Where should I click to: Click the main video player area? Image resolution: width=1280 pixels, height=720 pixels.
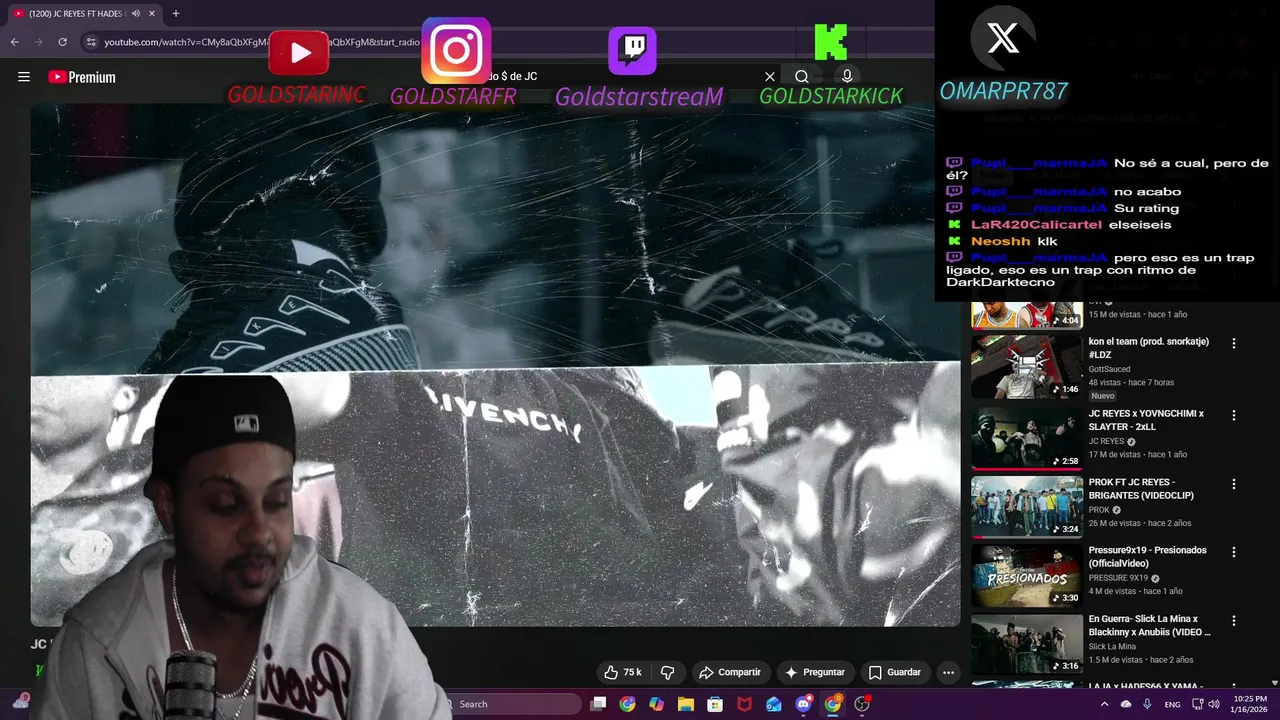(x=495, y=365)
